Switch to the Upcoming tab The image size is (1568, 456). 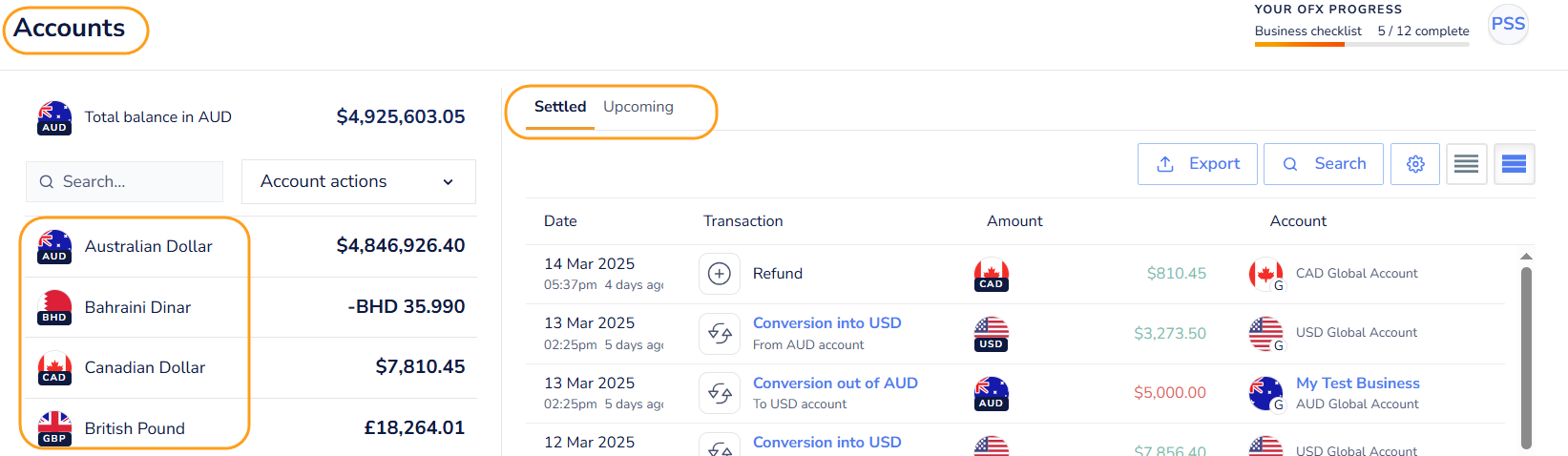click(638, 107)
